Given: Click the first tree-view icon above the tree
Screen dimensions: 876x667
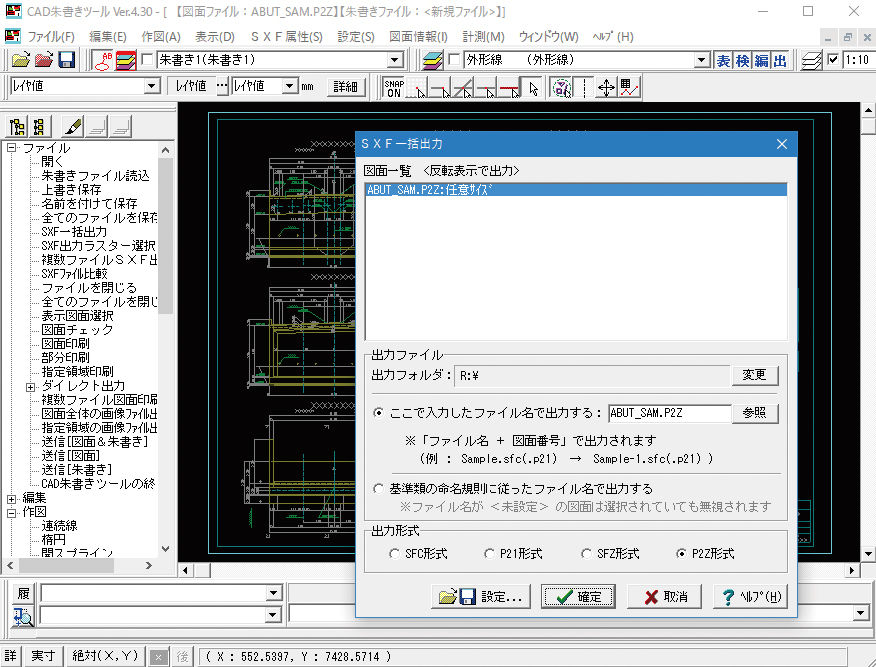Looking at the screenshot, I should (x=17, y=127).
